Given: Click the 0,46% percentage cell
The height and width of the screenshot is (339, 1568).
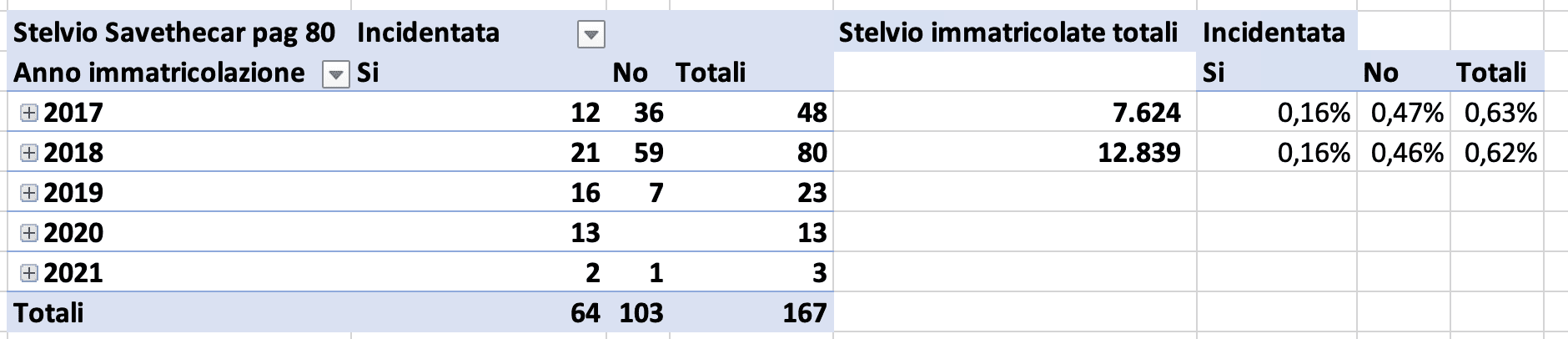Looking at the screenshot, I should point(1406,153).
